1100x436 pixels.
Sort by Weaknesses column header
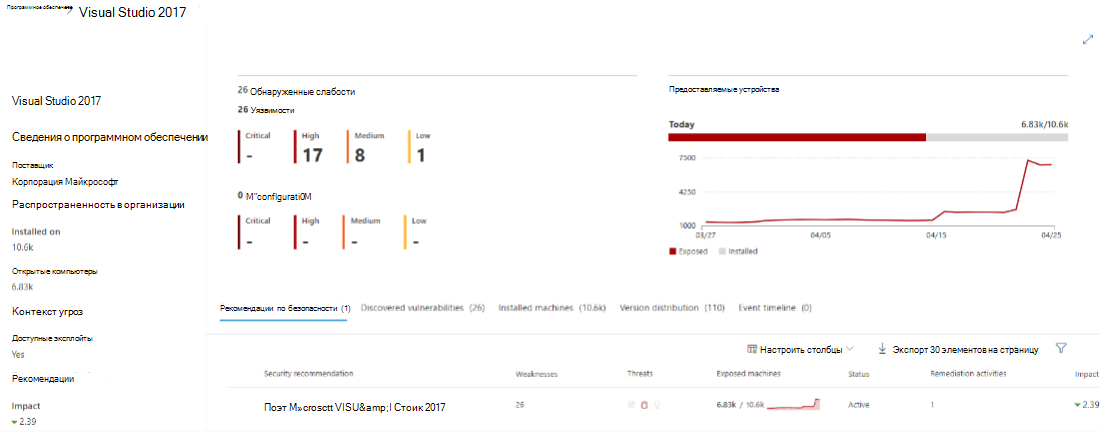[536, 374]
